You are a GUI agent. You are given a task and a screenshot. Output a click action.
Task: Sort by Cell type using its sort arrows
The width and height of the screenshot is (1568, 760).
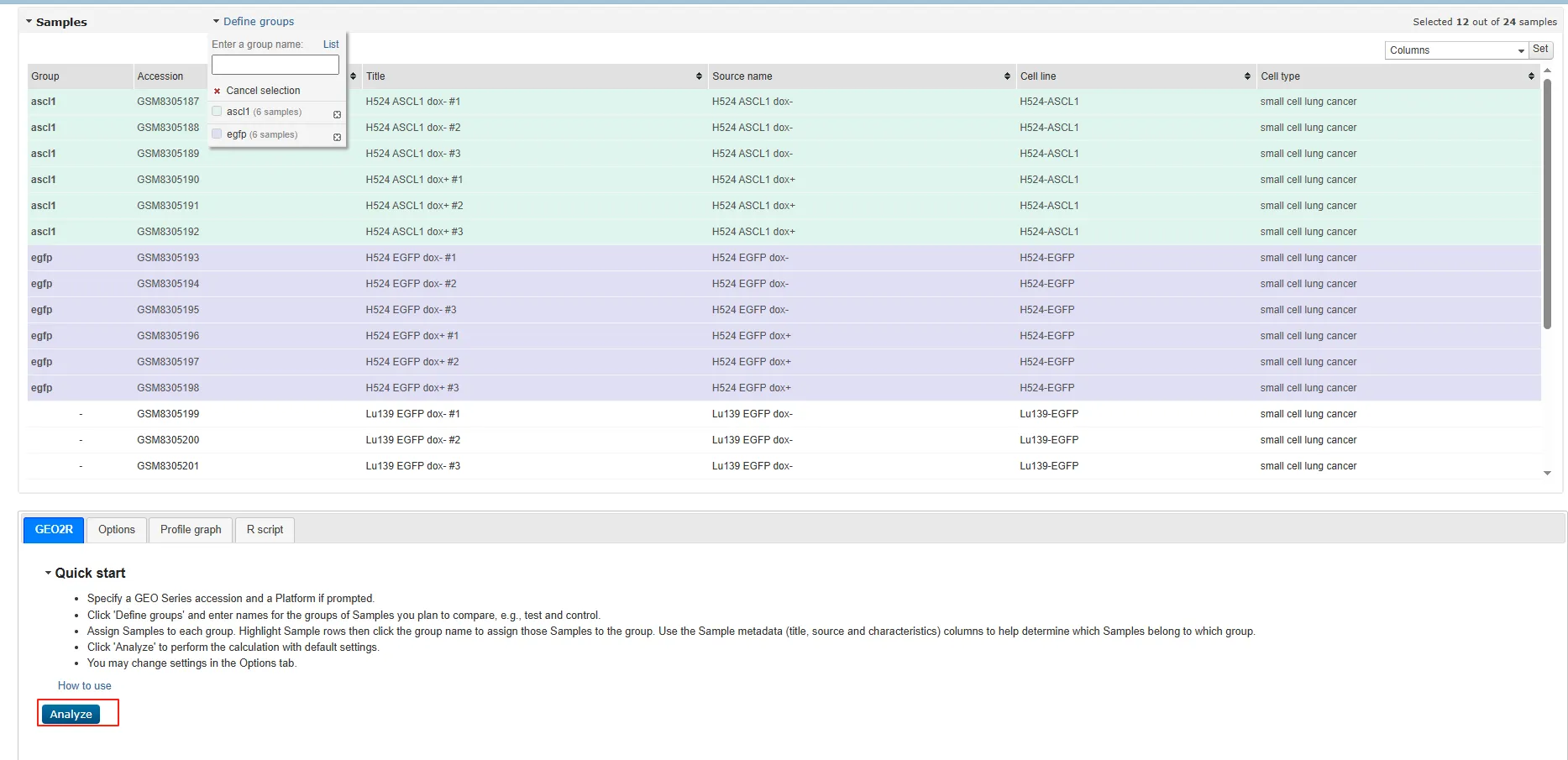tap(1531, 76)
